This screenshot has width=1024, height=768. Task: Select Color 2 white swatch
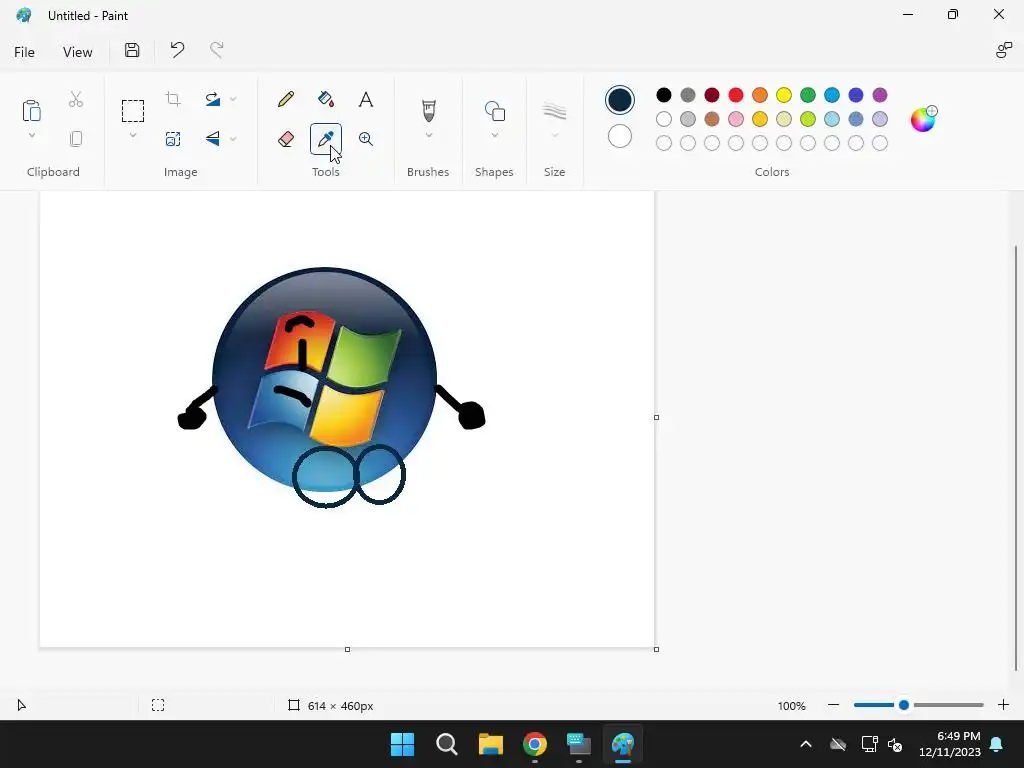(x=620, y=136)
